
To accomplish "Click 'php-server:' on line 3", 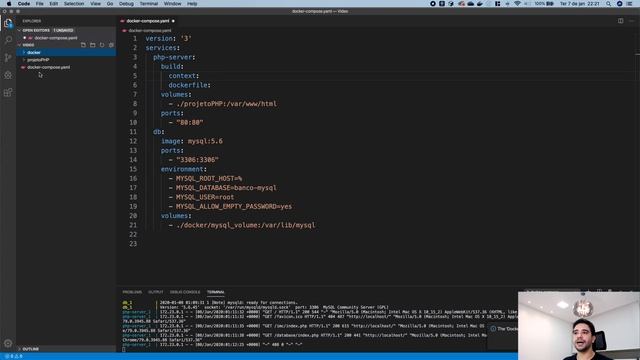I will coord(174,57).
